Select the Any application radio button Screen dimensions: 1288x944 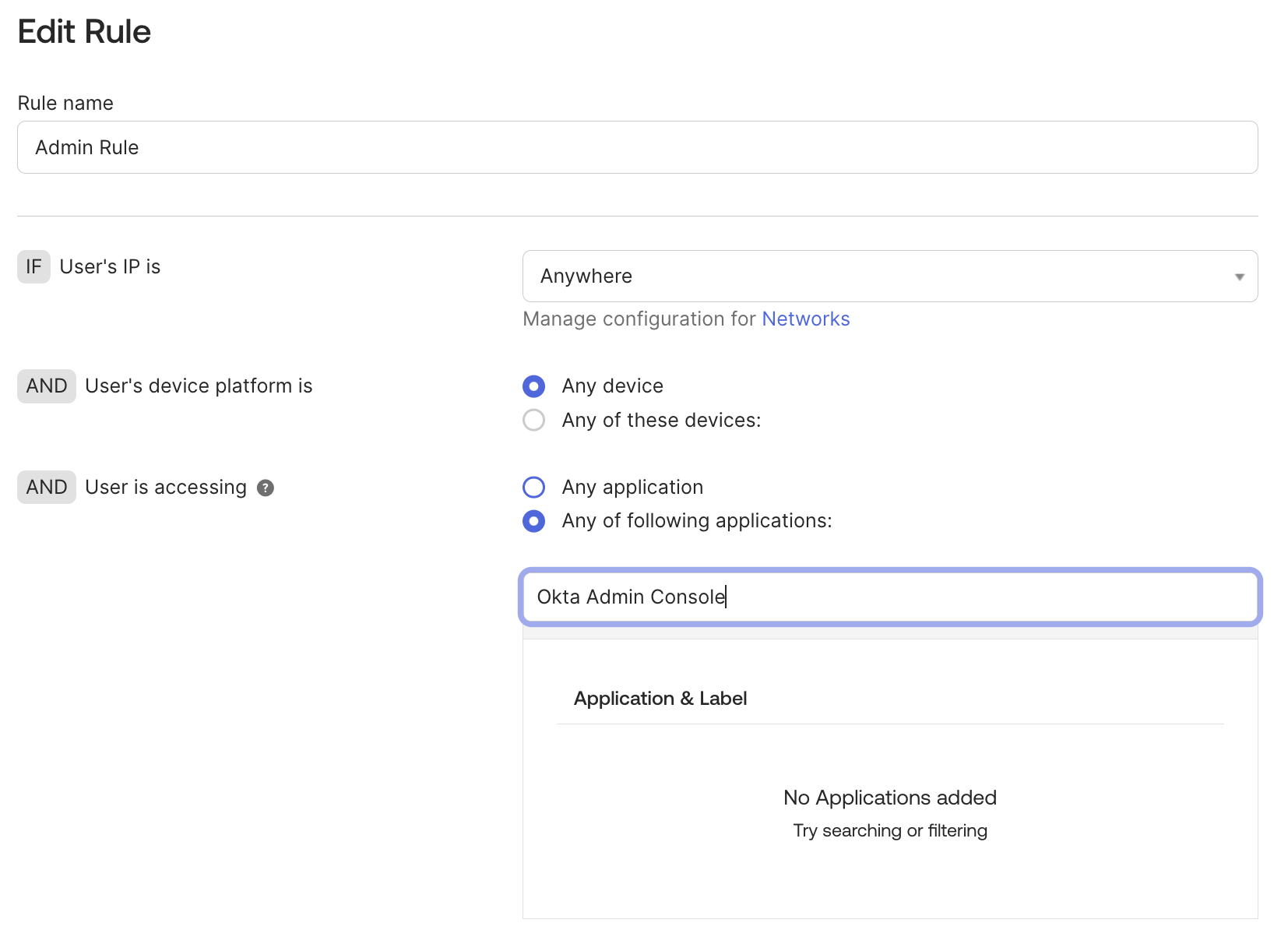tap(534, 488)
